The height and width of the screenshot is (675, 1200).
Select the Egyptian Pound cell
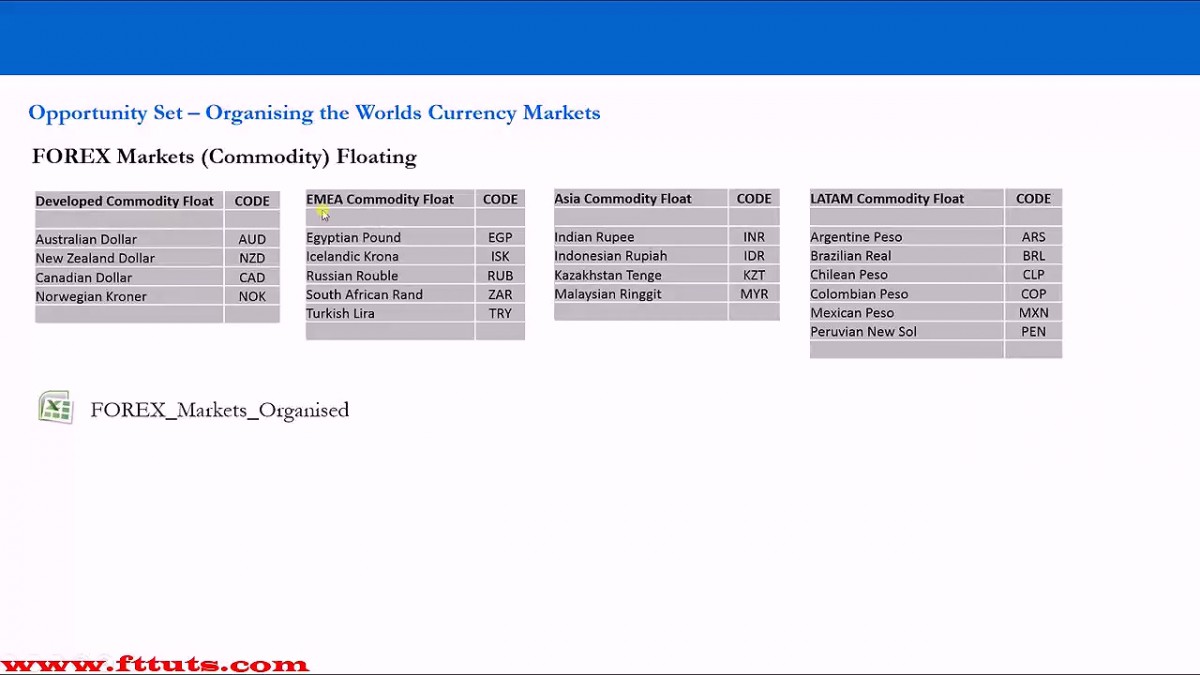tap(390, 237)
